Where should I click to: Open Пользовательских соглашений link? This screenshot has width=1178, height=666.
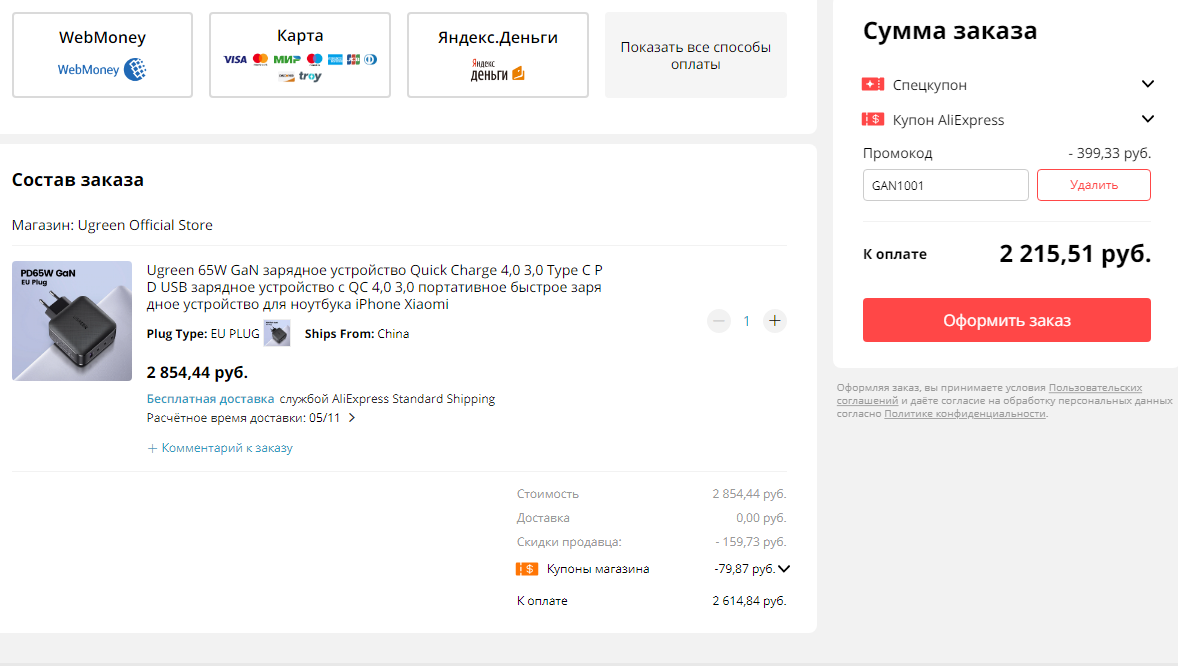pyautogui.click(x=1094, y=388)
